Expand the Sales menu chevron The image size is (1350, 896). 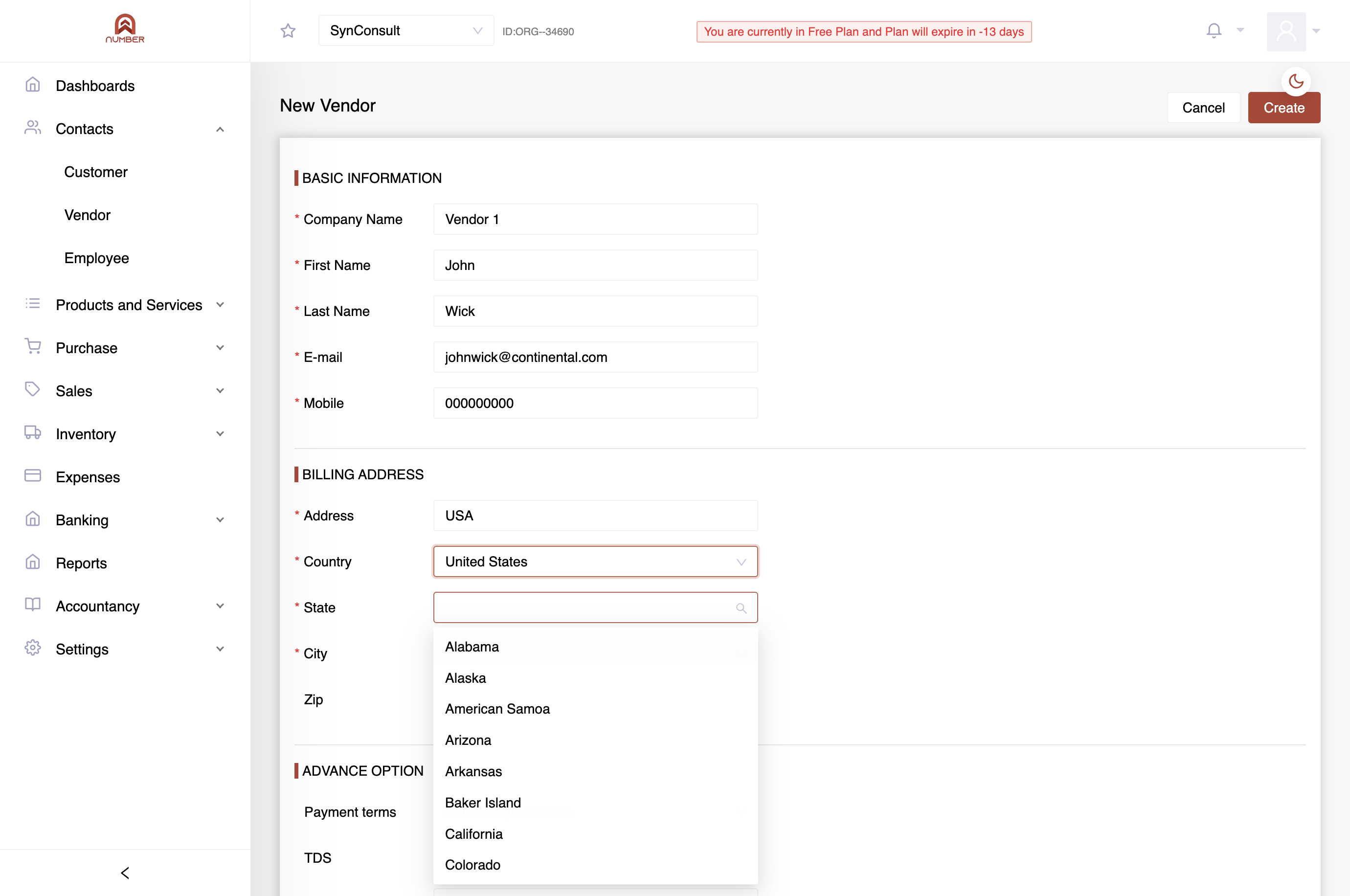(220, 390)
